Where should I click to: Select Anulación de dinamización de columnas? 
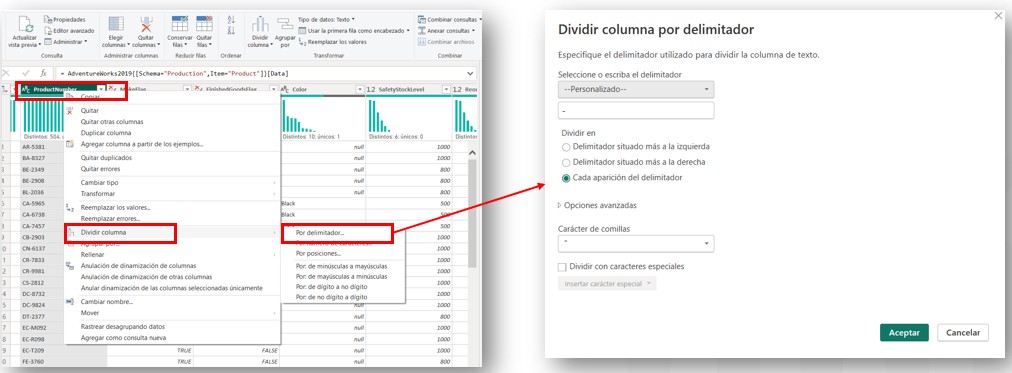[x=138, y=265]
